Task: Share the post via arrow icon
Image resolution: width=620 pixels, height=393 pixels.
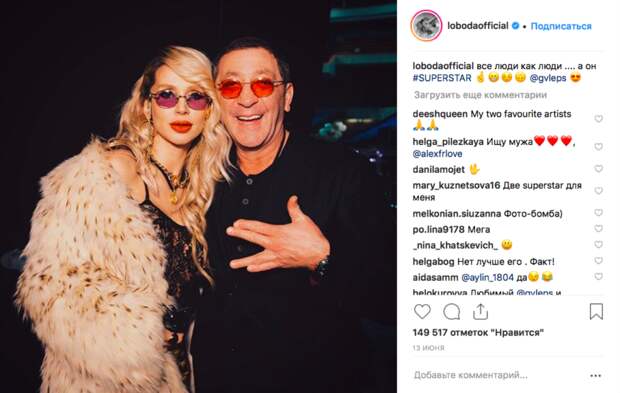Action: pyautogui.click(x=480, y=312)
